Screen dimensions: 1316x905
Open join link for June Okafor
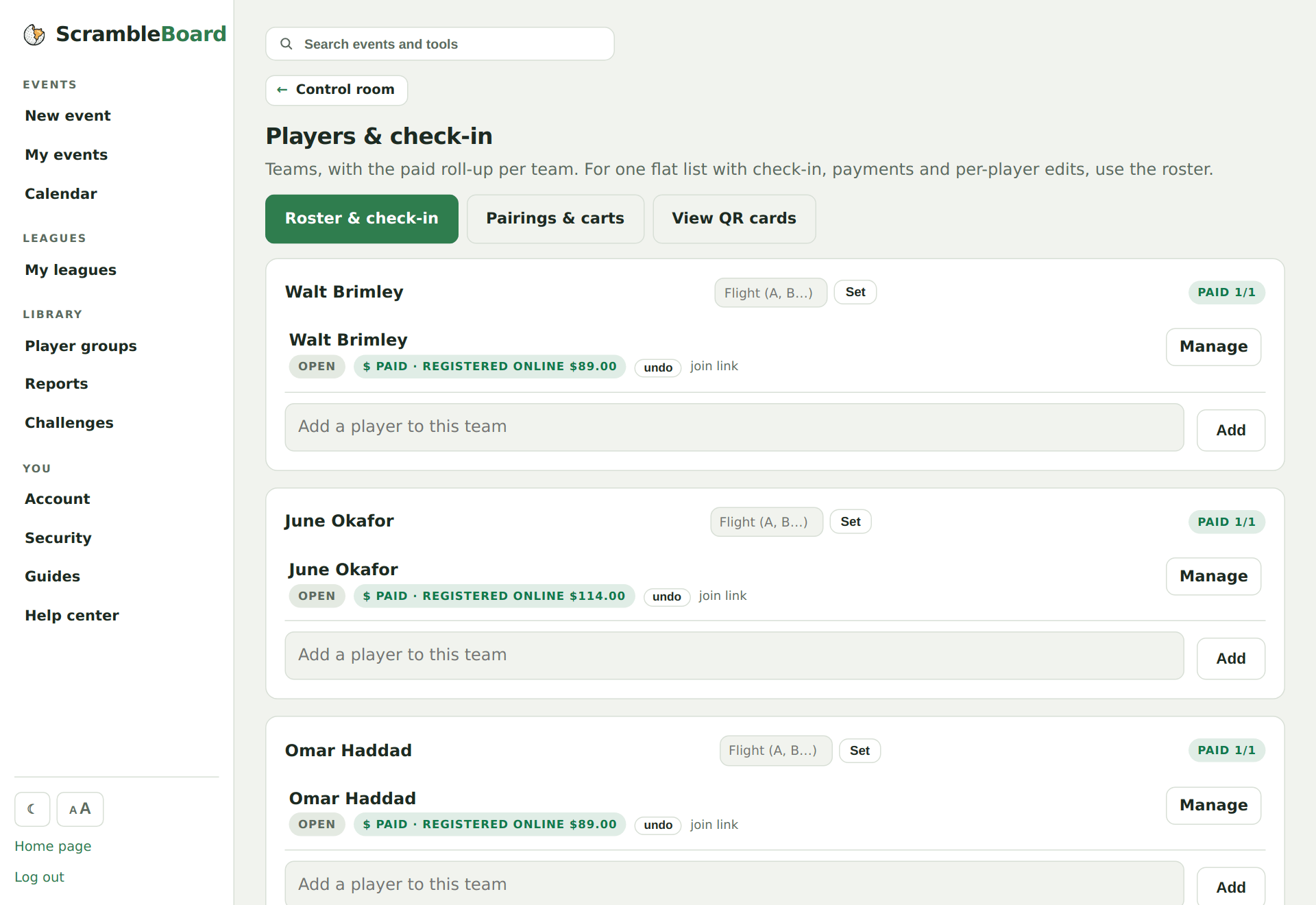pyautogui.click(x=723, y=596)
